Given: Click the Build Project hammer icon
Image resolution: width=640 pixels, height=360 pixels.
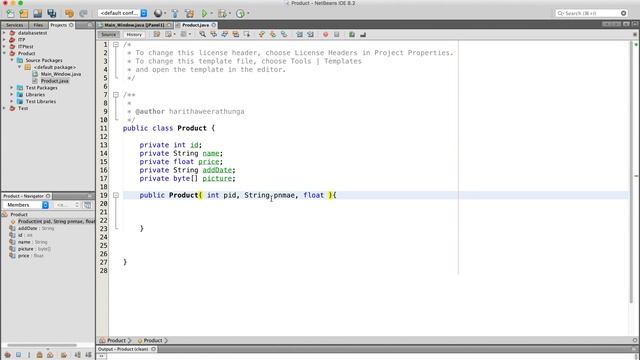Looking at the screenshot, I should [175, 13].
